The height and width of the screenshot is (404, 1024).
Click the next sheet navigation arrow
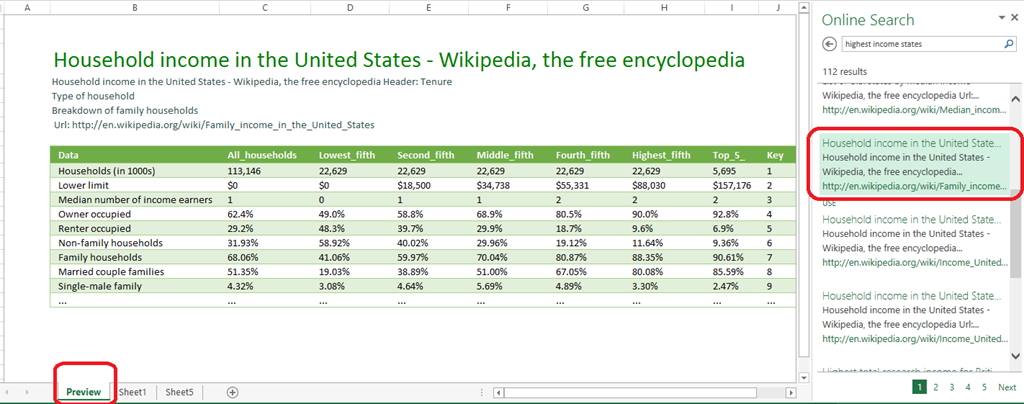(x=27, y=392)
